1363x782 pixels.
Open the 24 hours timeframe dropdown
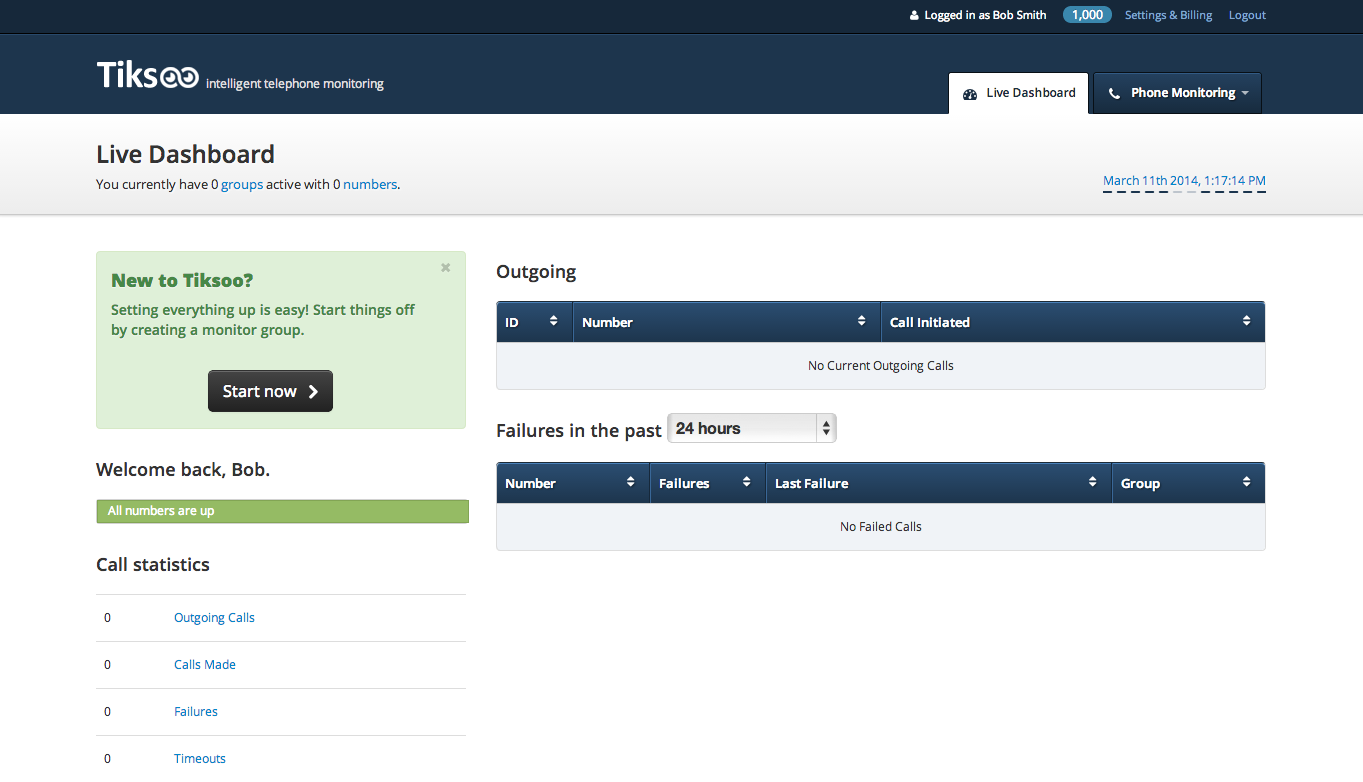coord(752,428)
